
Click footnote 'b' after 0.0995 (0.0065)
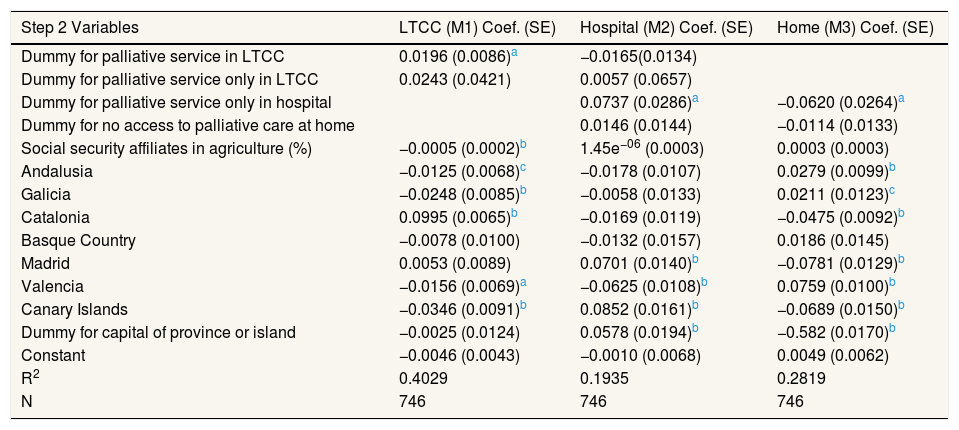coord(515,214)
